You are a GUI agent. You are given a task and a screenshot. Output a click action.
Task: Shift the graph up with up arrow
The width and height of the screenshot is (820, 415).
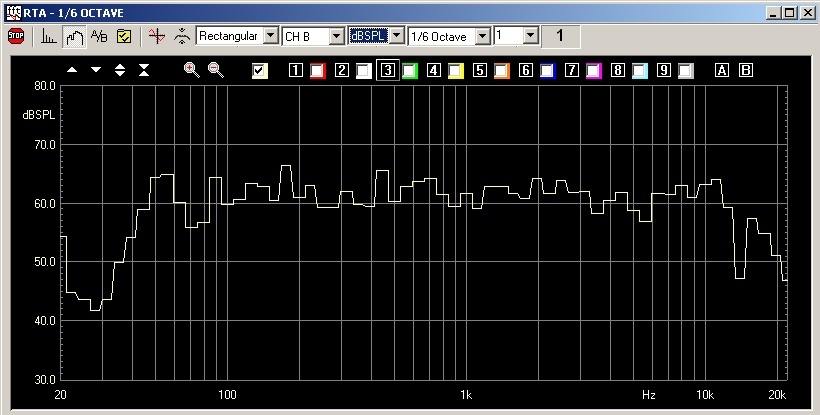click(x=72, y=70)
